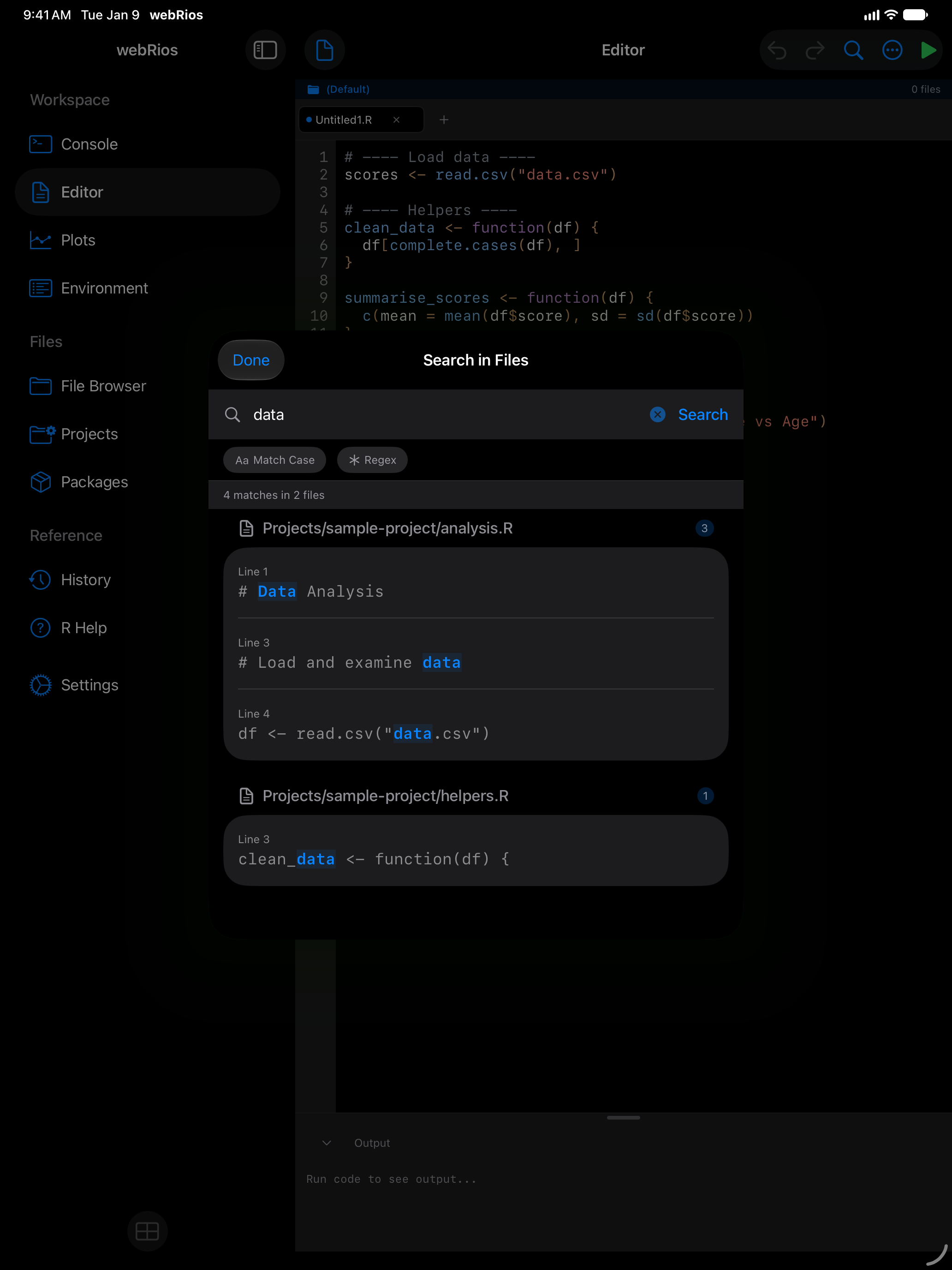Run code with green play icon

[928, 50]
